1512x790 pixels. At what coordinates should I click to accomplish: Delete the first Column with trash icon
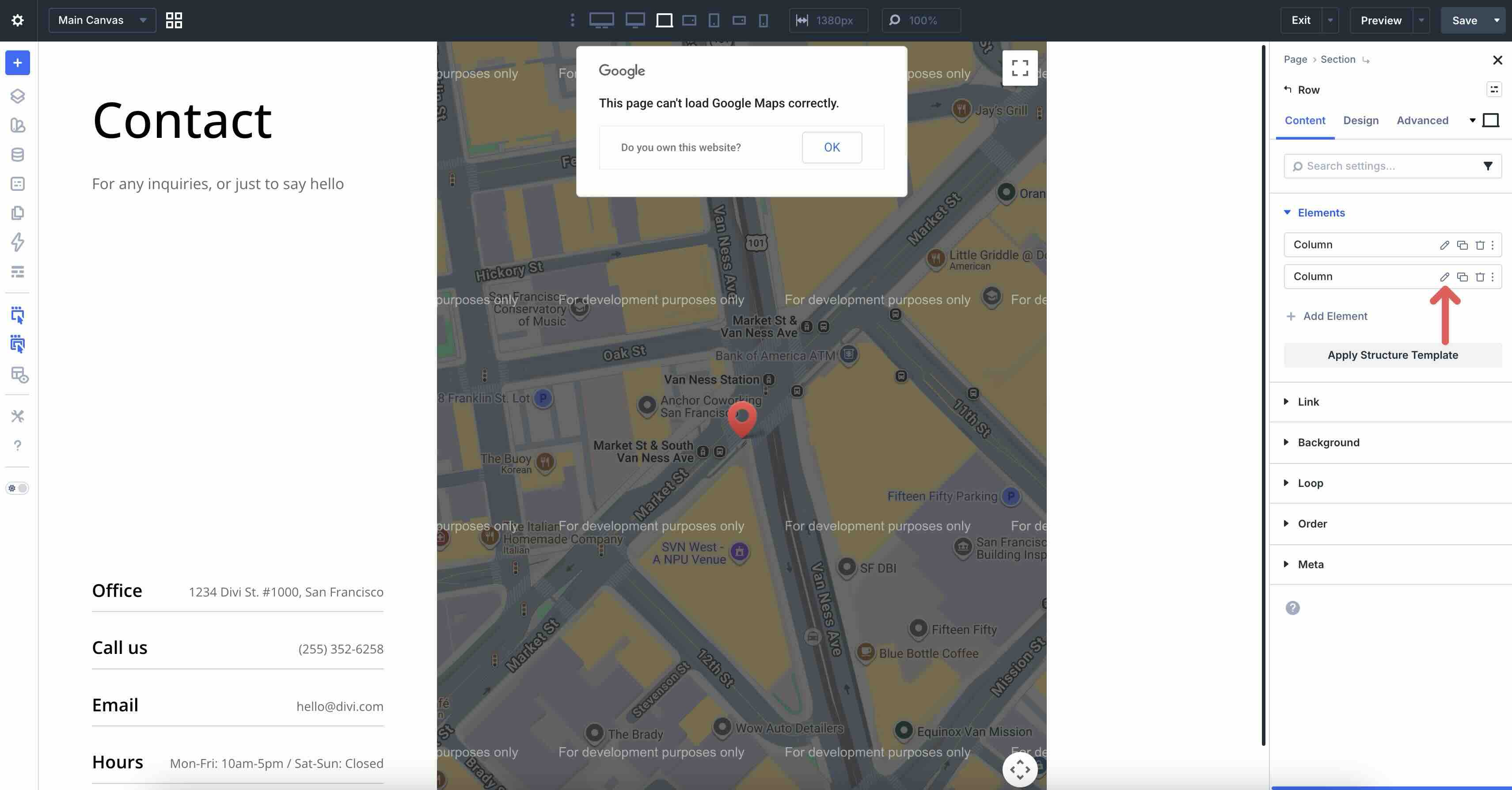1480,245
